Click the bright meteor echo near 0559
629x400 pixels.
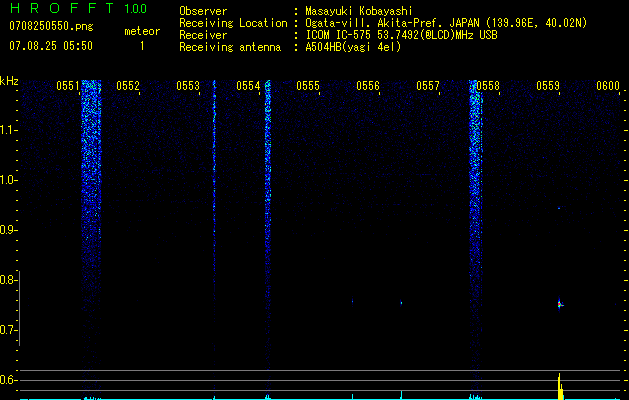pos(560,304)
